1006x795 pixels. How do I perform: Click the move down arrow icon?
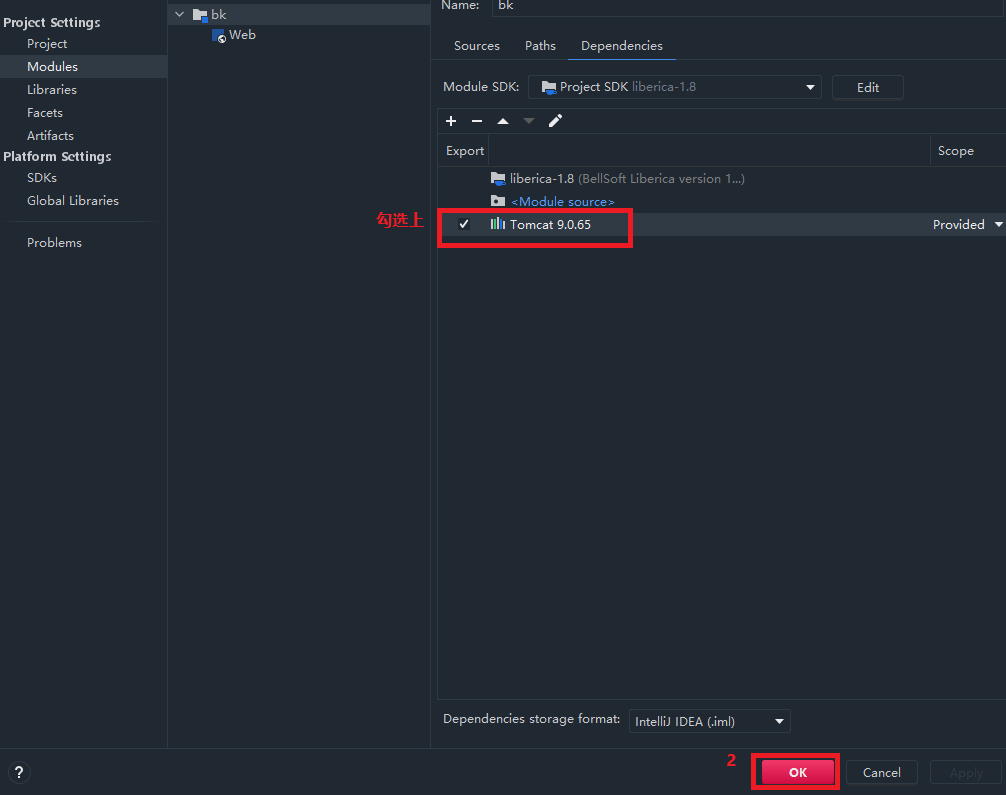pos(529,121)
